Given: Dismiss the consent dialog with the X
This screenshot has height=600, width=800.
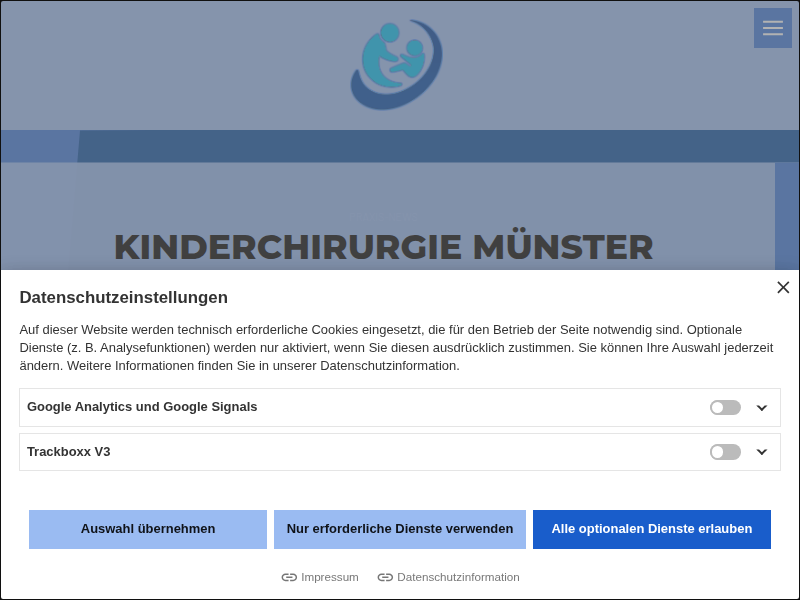Looking at the screenshot, I should 783,287.
